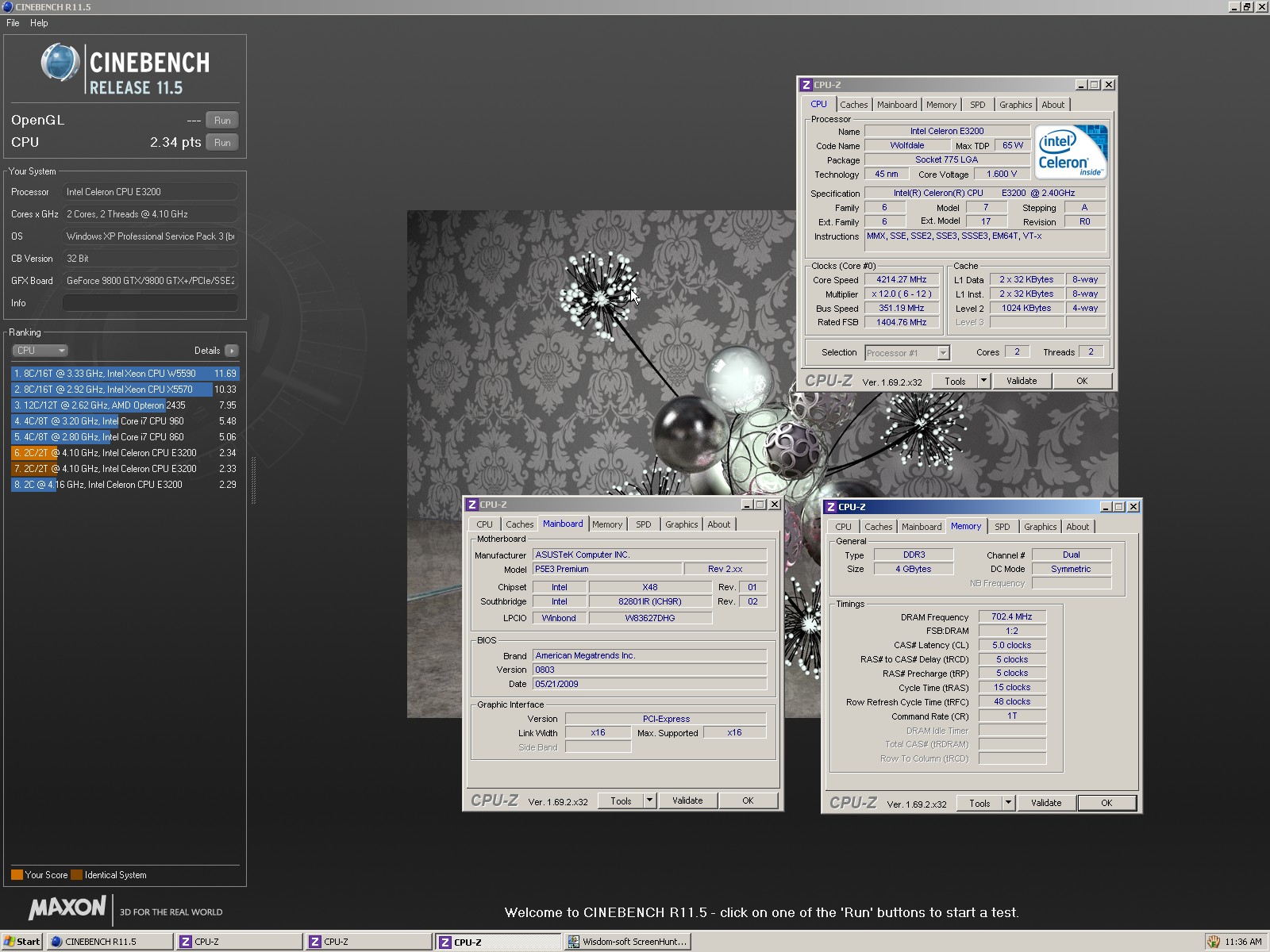Open the Tools dropdown arrow in the CPU window
Image resolution: width=1270 pixels, height=952 pixels.
tap(983, 381)
